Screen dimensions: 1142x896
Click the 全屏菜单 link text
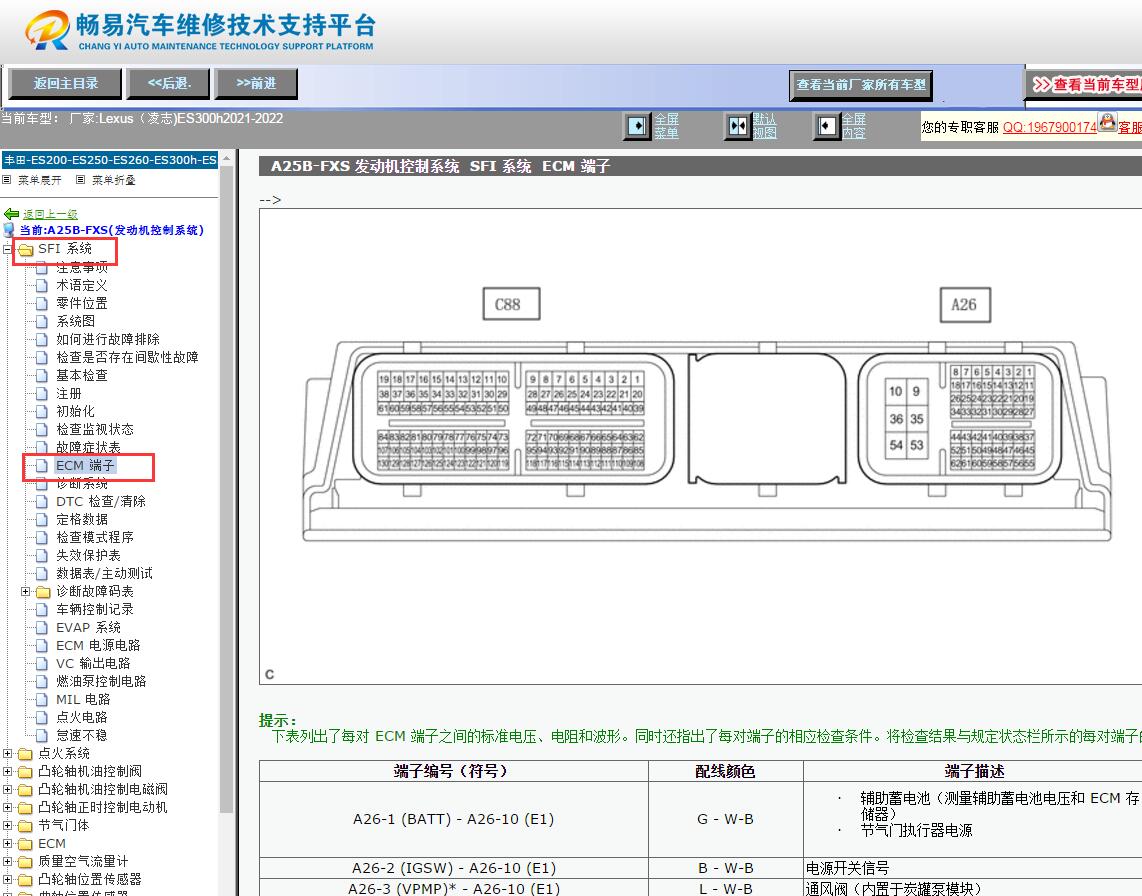(666, 126)
